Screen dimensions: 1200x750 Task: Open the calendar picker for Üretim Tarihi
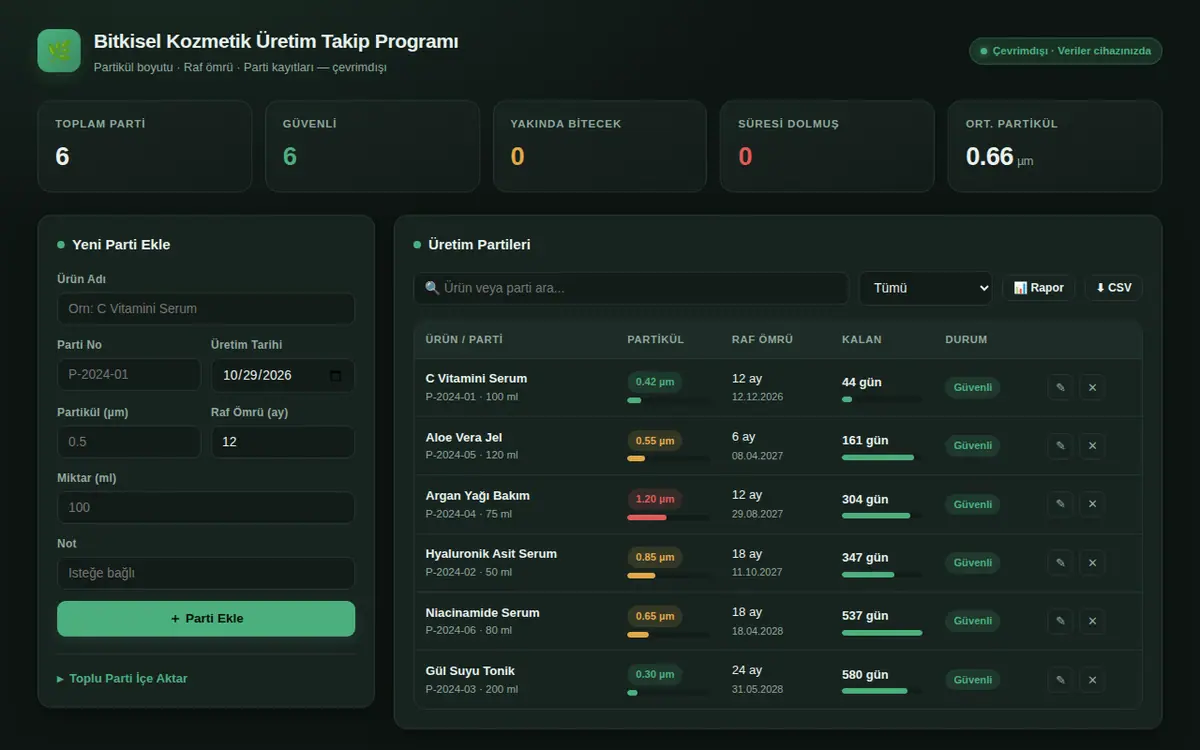[x=335, y=375]
